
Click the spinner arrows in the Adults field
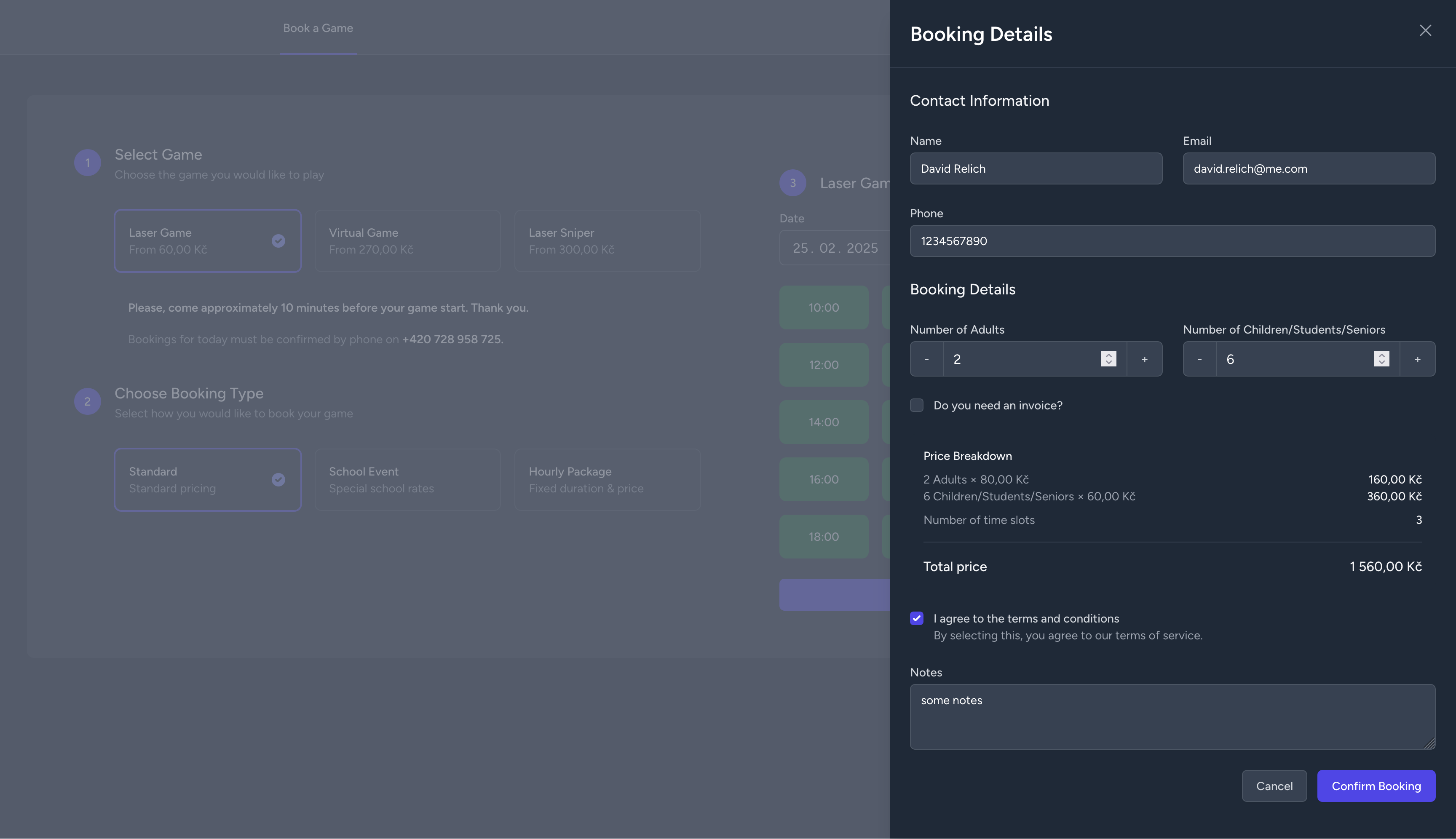click(1108, 359)
